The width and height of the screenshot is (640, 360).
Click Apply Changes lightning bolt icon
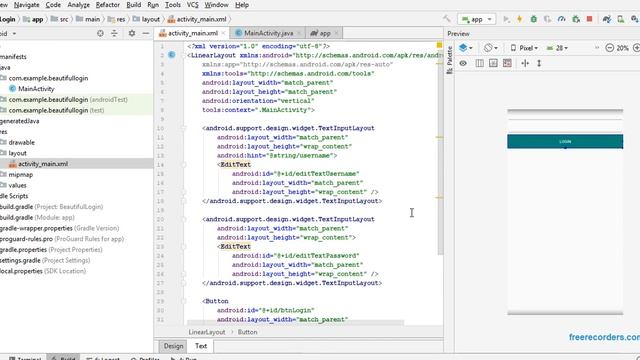[x=520, y=19]
